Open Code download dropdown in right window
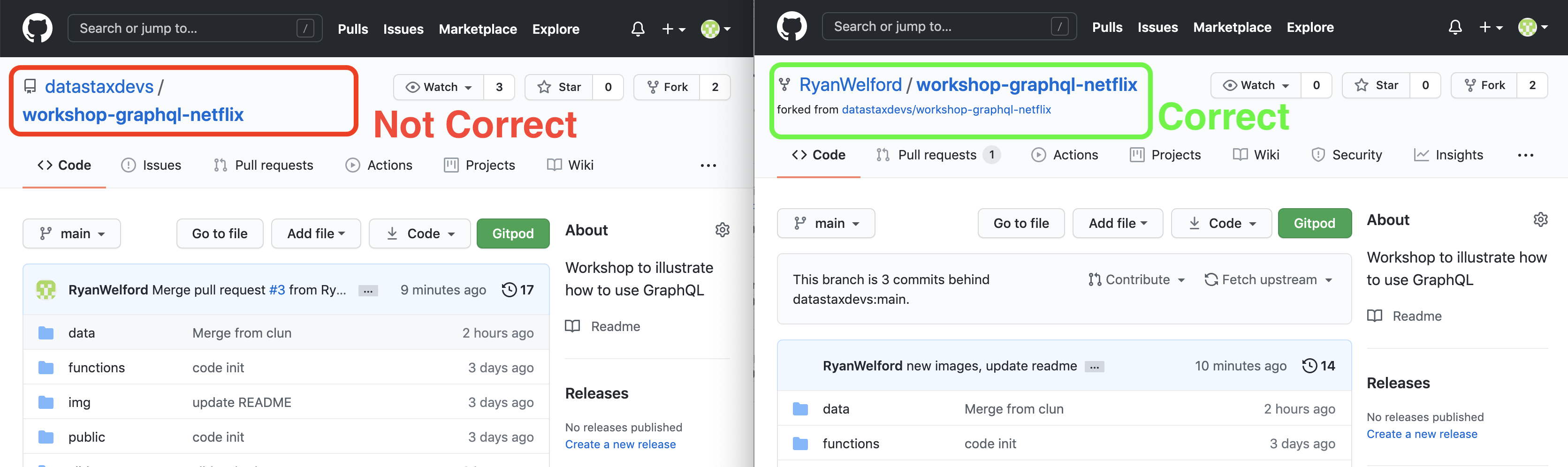This screenshot has width=1568, height=467. coord(1222,223)
